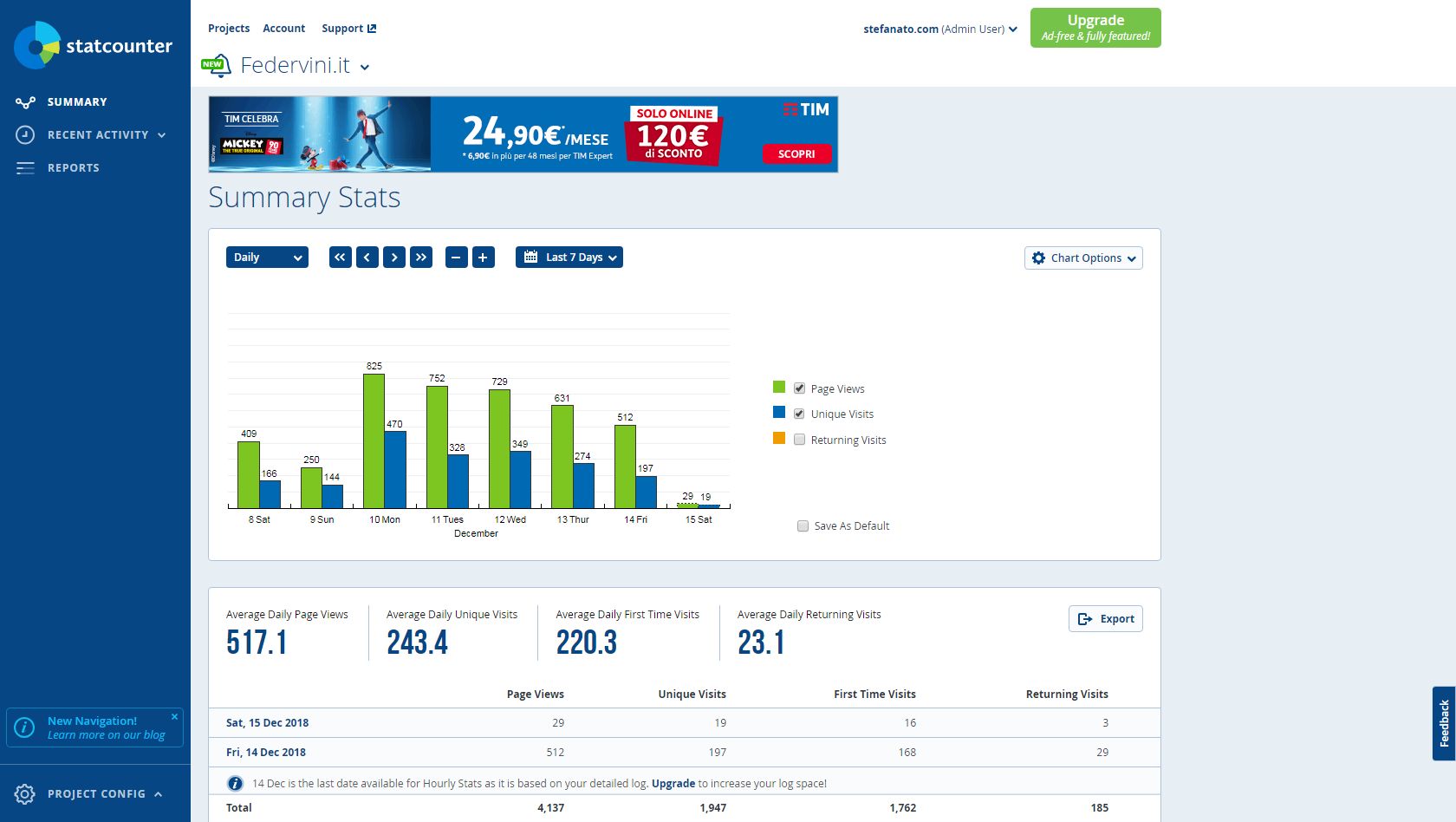Image resolution: width=1456 pixels, height=822 pixels.
Task: Advance to the next period with the right arrow
Action: (x=394, y=258)
